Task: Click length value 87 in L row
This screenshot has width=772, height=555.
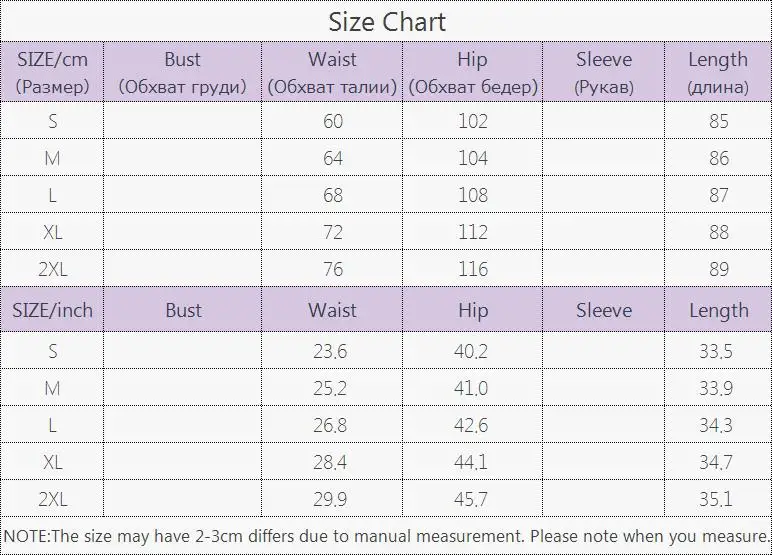Action: pyautogui.click(x=719, y=195)
